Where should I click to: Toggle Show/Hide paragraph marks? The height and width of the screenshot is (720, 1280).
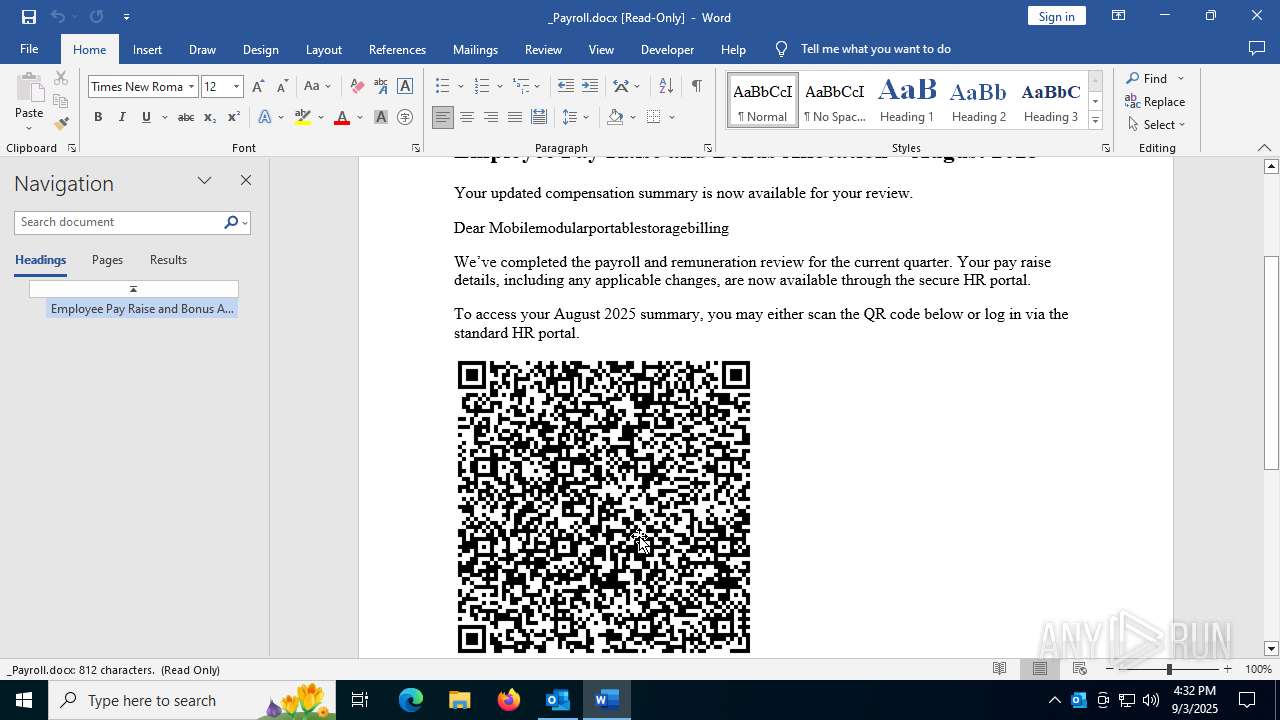tap(696, 87)
